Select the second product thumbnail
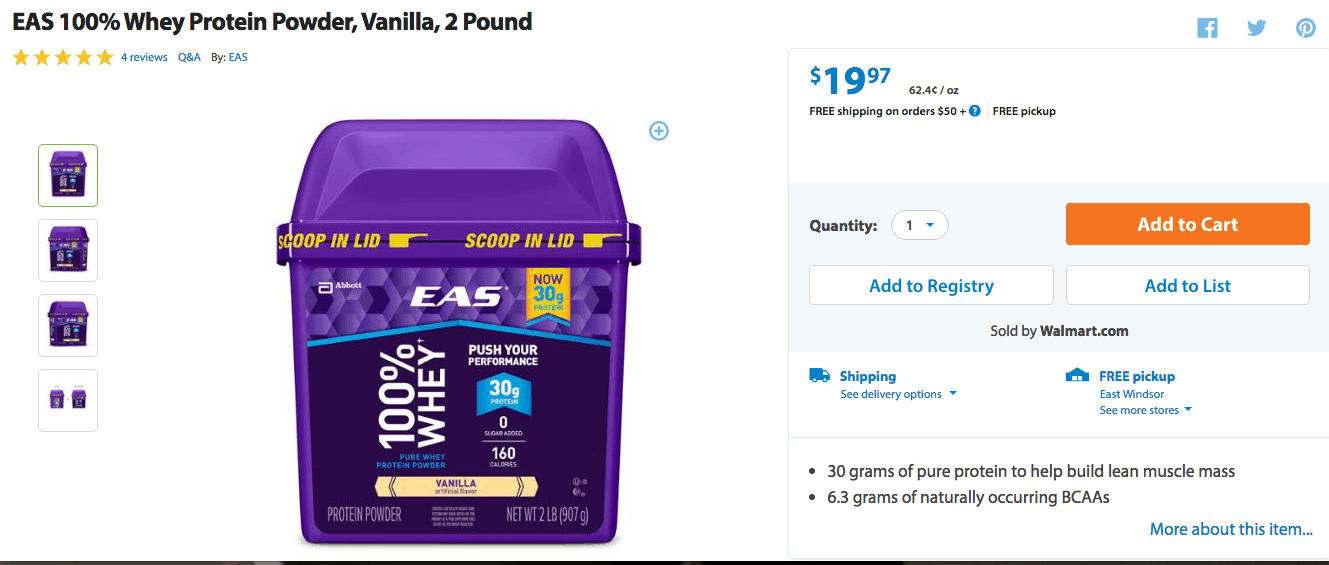Screen dimensions: 1329x565 point(68,250)
